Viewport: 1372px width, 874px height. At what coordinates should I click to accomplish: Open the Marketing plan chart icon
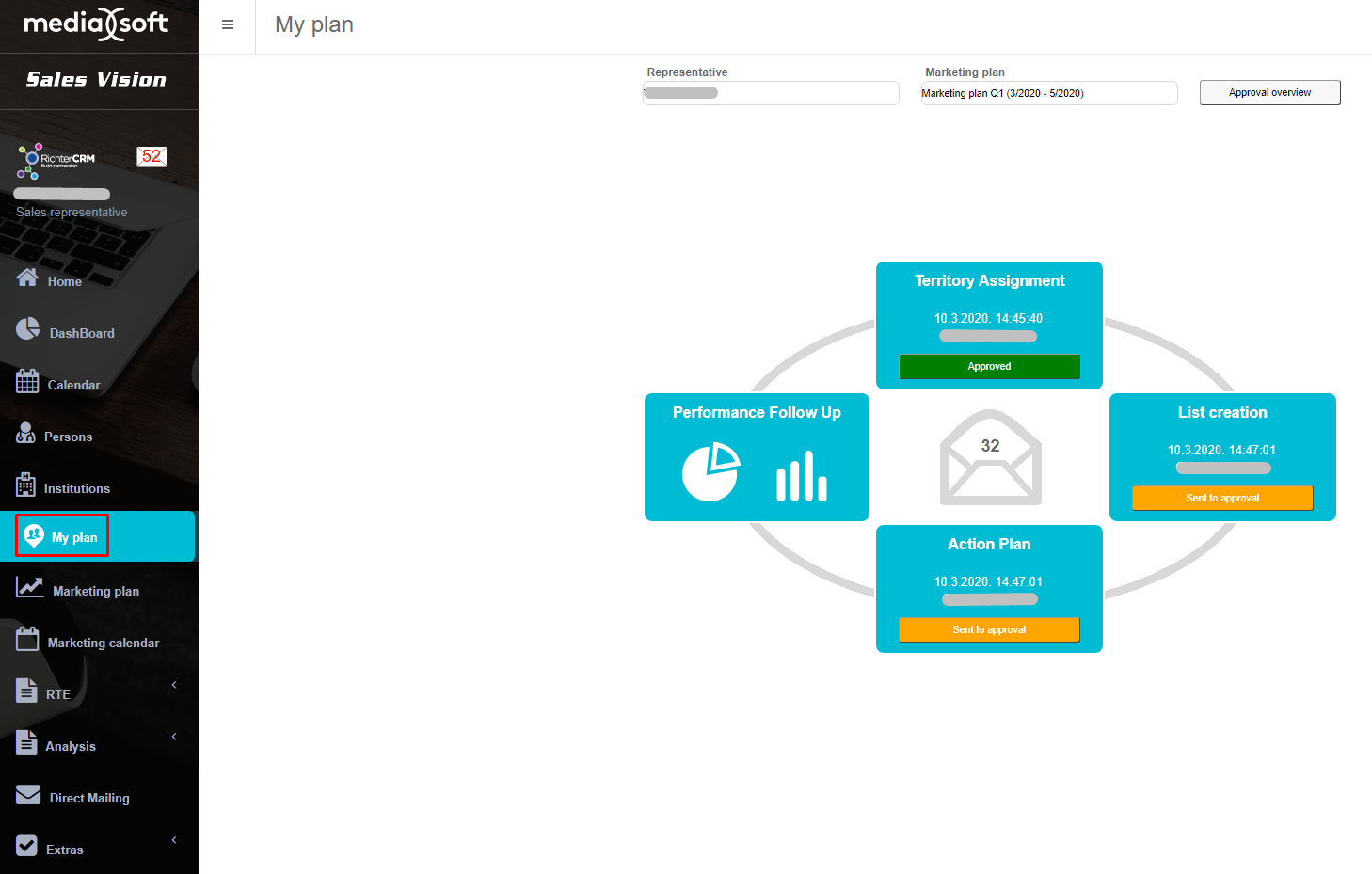[x=29, y=588]
